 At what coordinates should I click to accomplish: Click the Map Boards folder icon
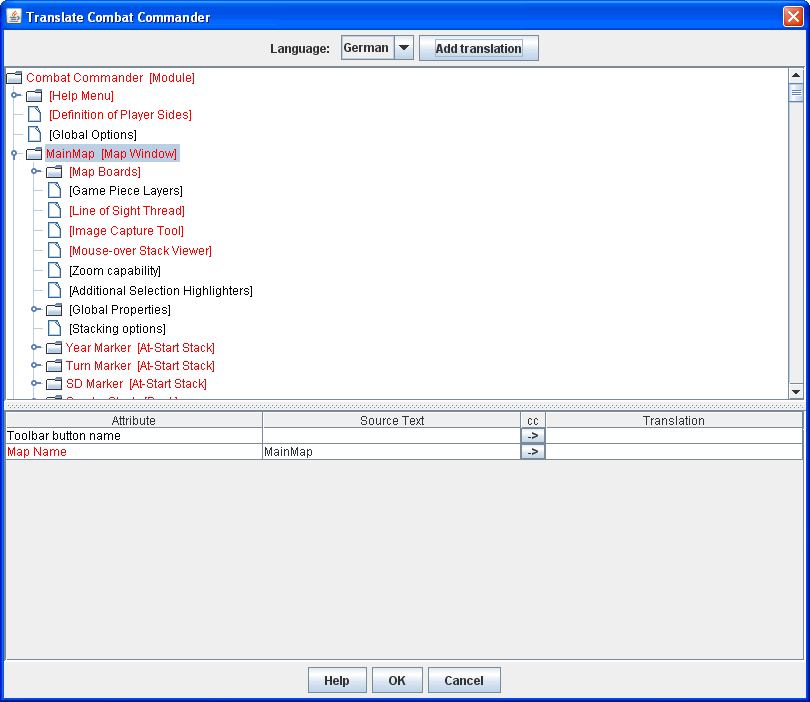tap(54, 171)
